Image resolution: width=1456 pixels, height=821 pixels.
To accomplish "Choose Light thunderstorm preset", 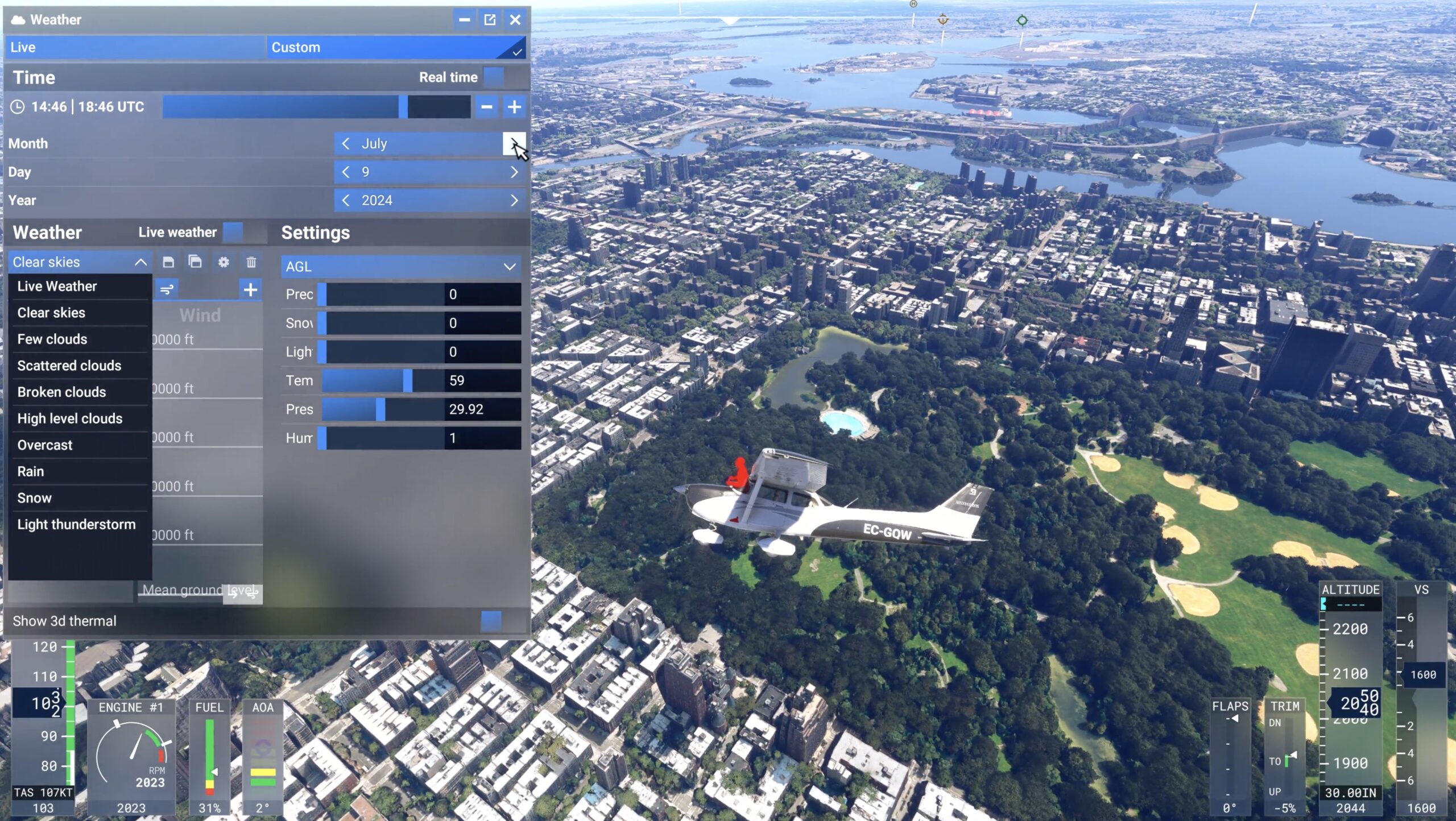I will pyautogui.click(x=80, y=525).
